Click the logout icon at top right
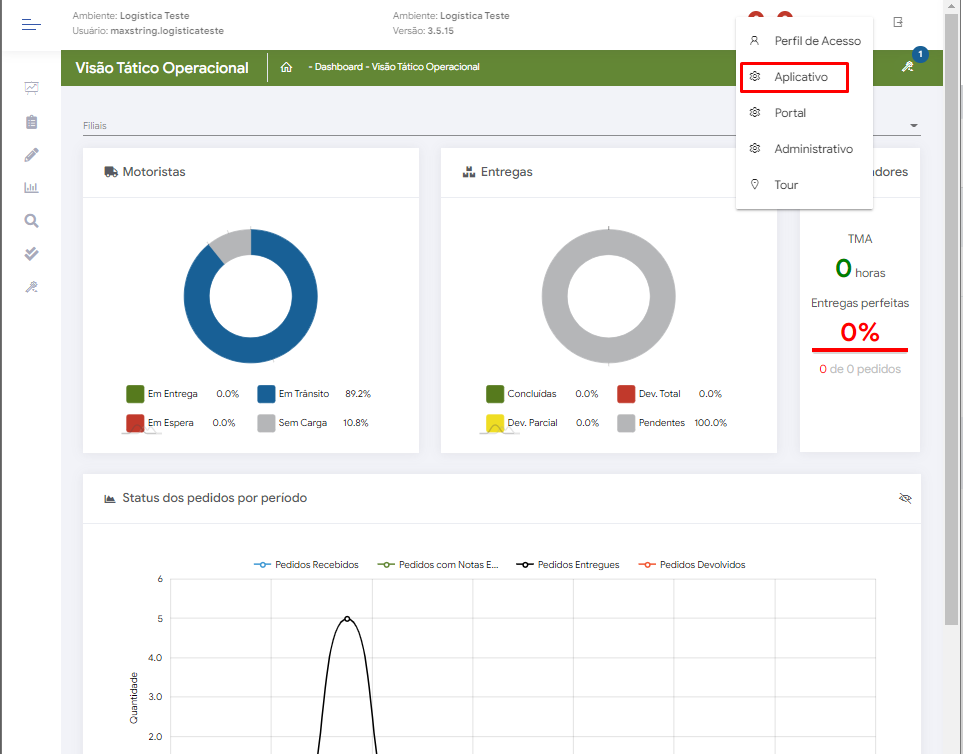Viewport: 963px width, 754px height. 898,22
